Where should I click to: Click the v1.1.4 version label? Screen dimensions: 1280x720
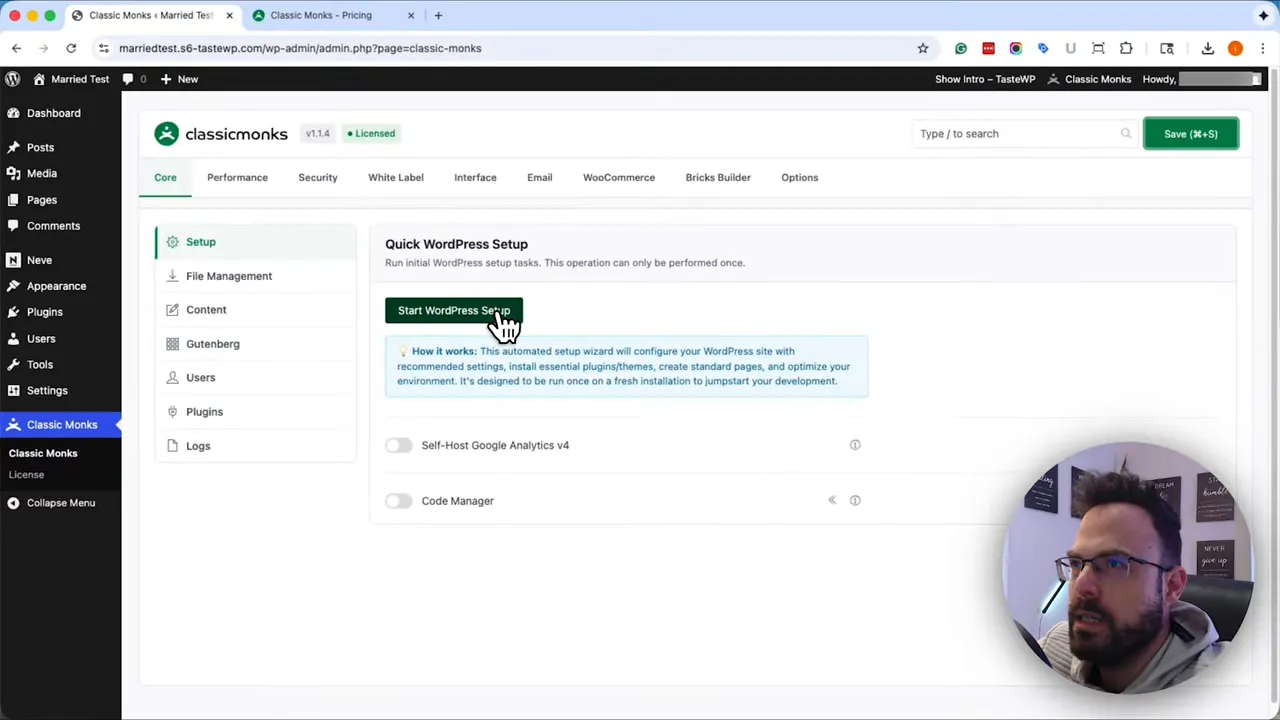(317, 133)
